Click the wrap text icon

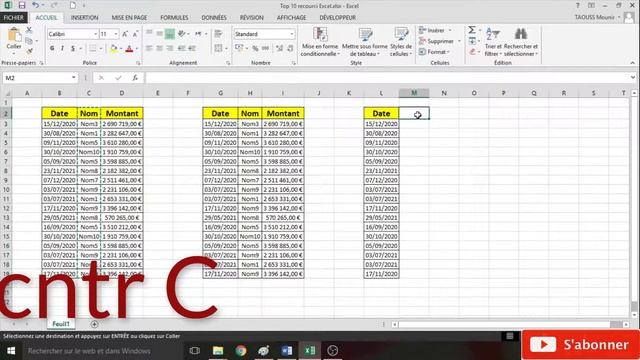click(x=218, y=34)
